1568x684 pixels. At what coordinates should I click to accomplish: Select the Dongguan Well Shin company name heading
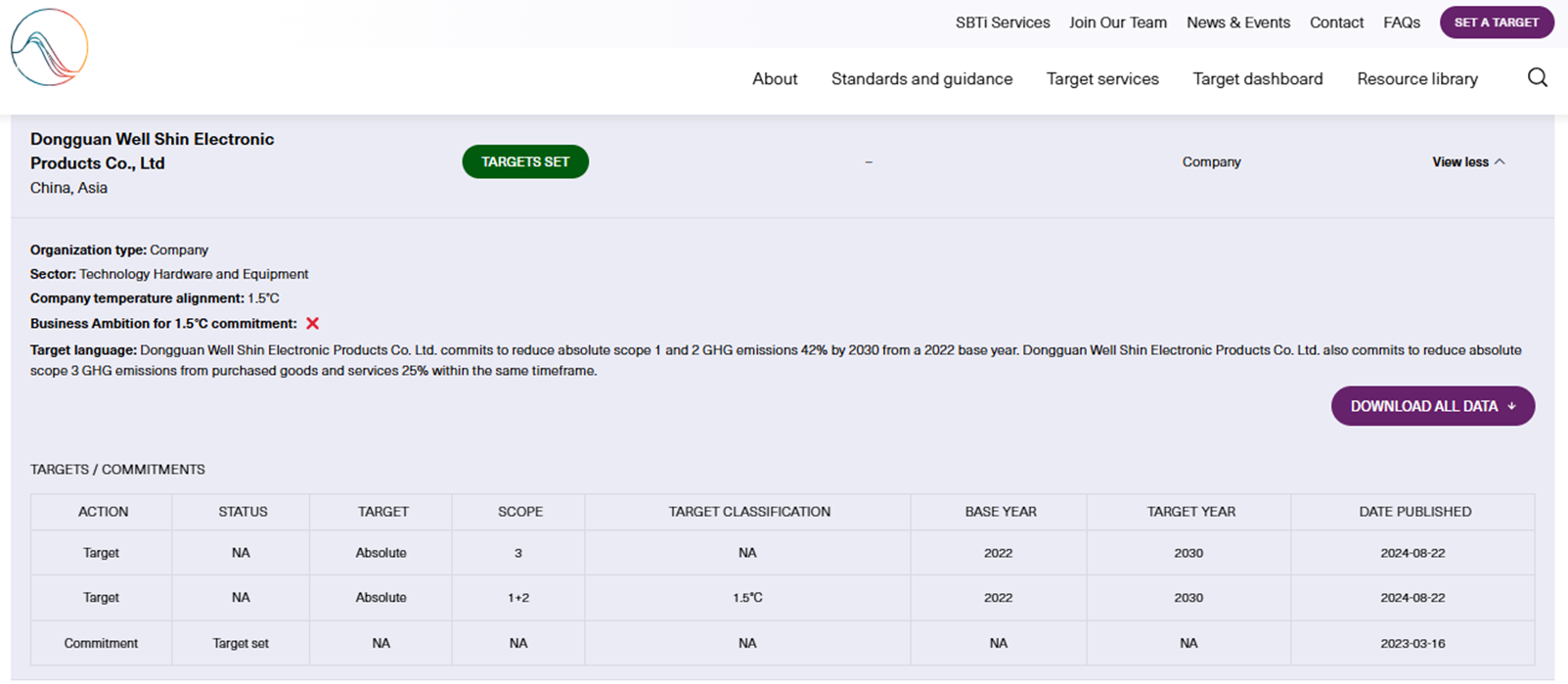coord(152,152)
